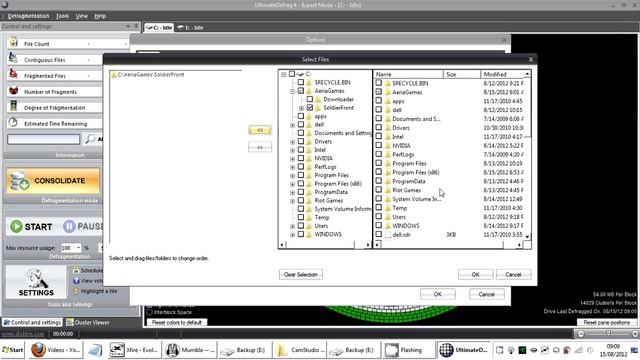This screenshot has height=360, width=640.
Task: Open Mumble from the taskbar
Action: click(x=190, y=350)
